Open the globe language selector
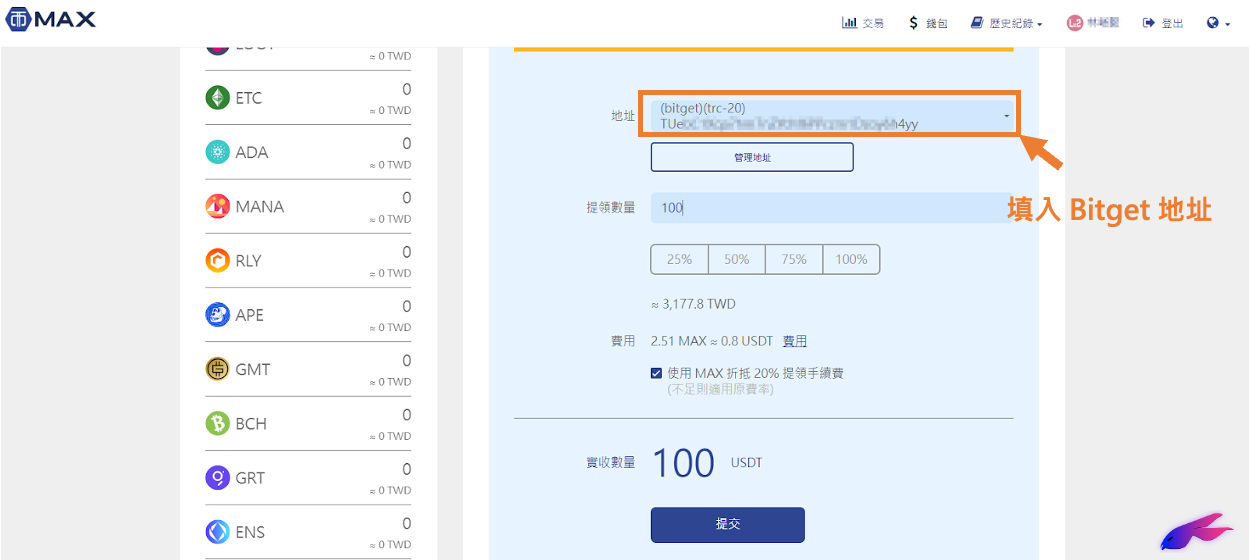This screenshot has width=1250, height=560. tap(1218, 22)
